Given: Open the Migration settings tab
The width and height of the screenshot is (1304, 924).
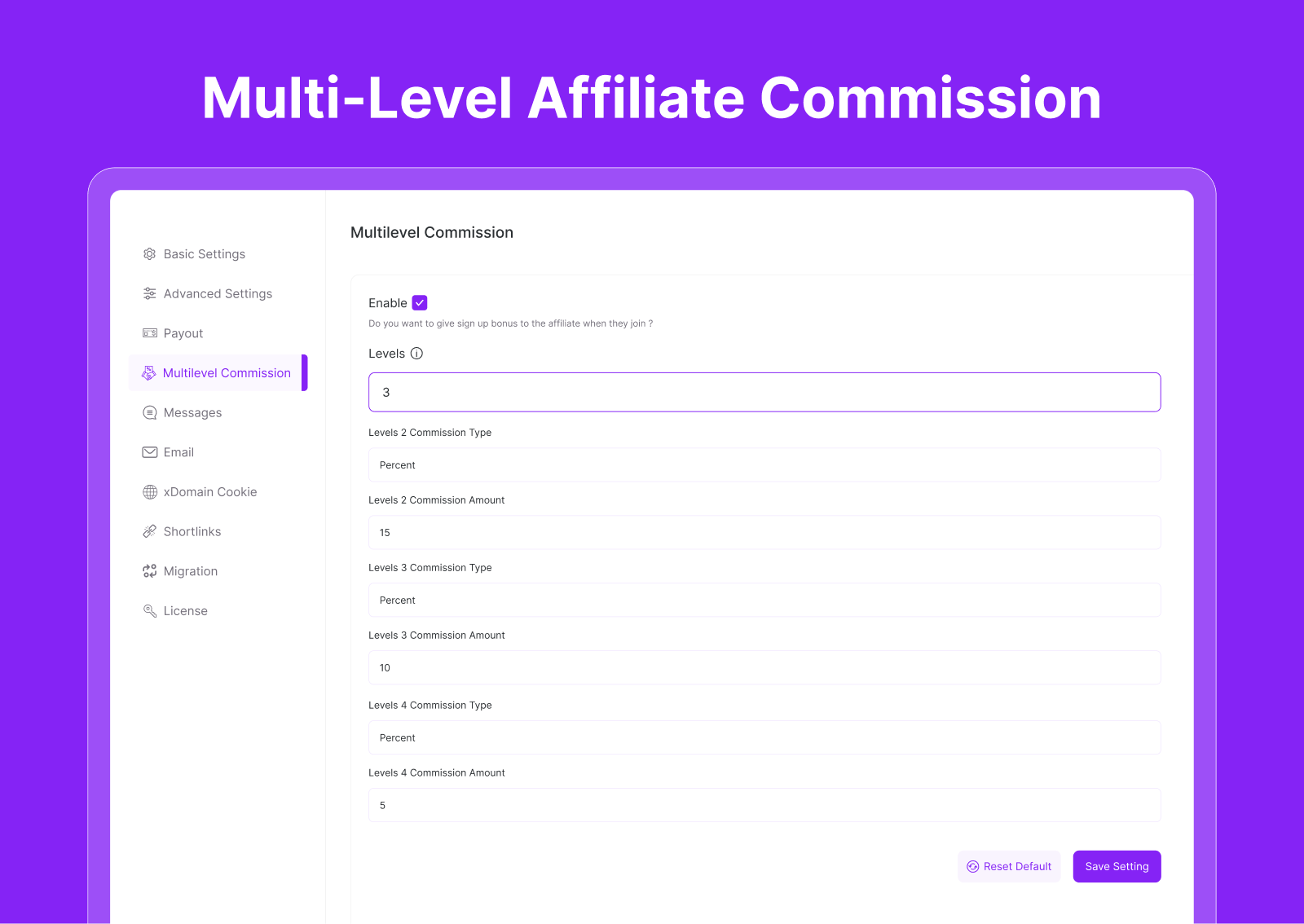Looking at the screenshot, I should click(x=190, y=571).
